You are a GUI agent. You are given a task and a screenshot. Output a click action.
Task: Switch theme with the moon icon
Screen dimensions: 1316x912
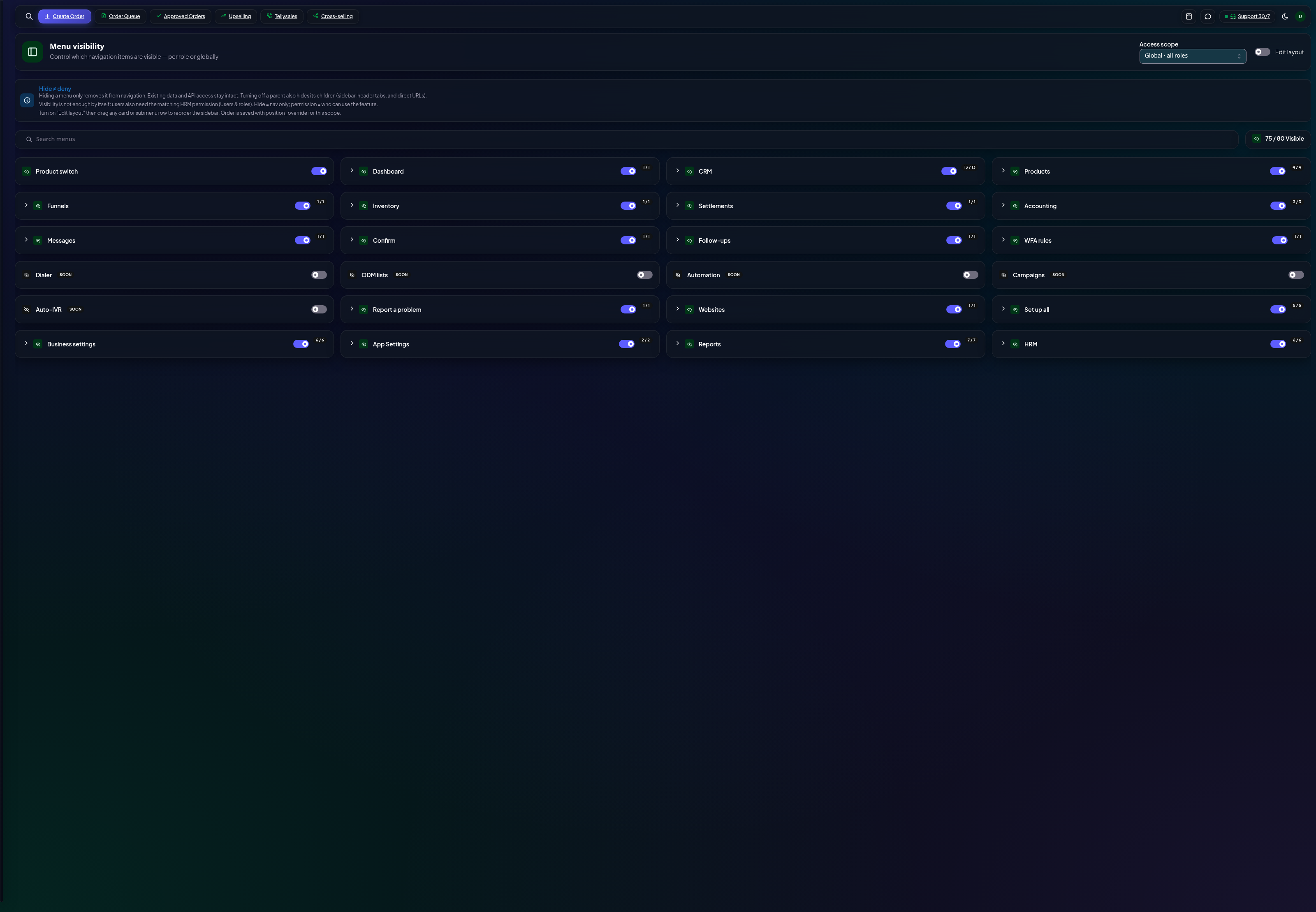click(x=1285, y=16)
